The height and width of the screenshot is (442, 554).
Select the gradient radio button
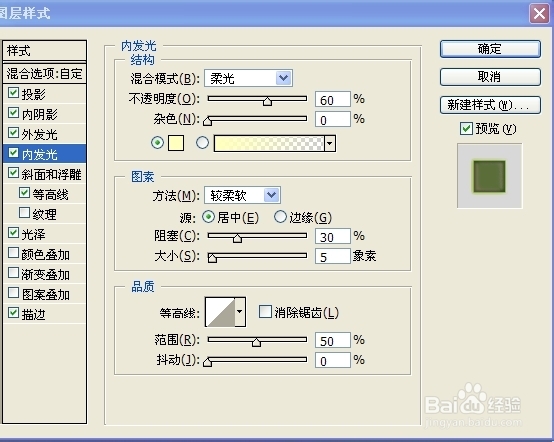pyautogui.click(x=202, y=143)
